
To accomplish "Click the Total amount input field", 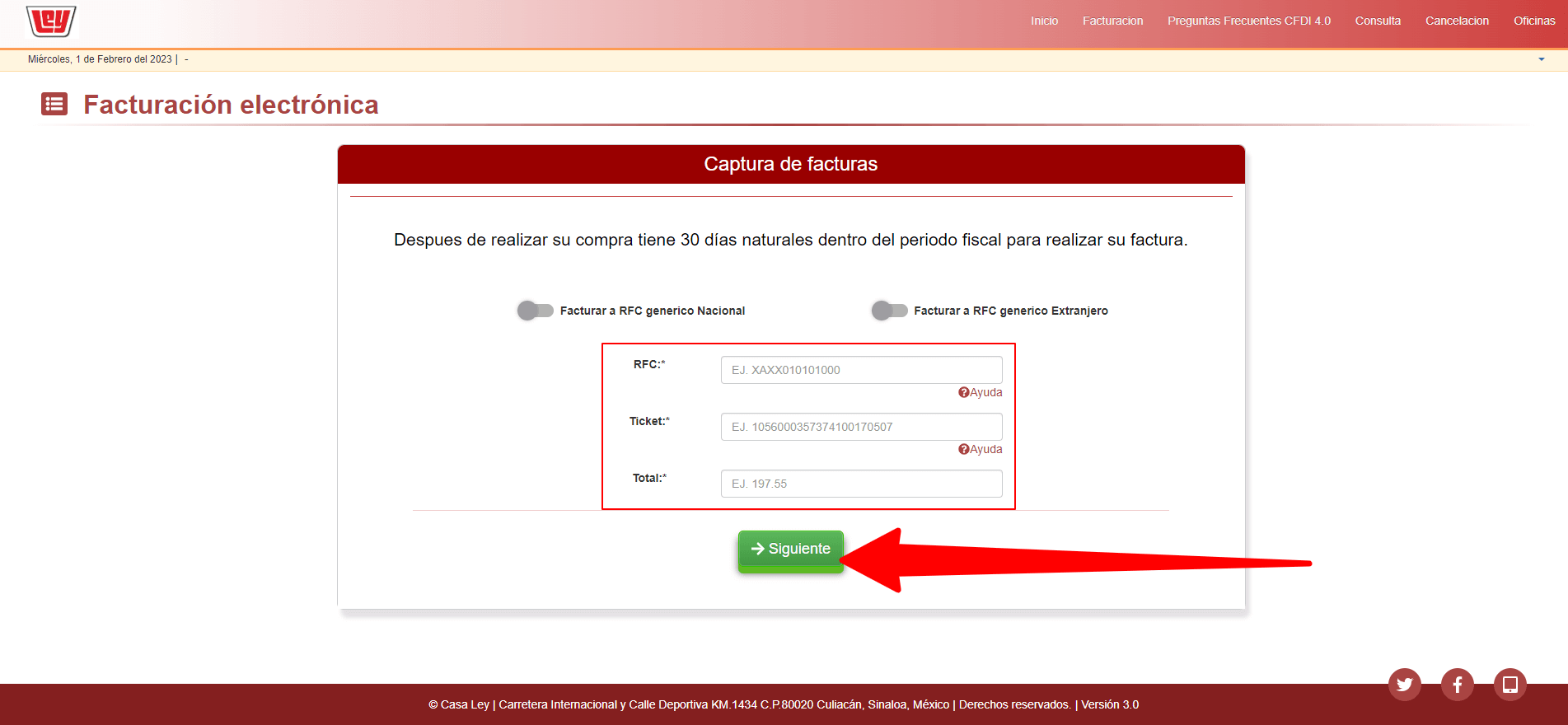I will click(861, 484).
